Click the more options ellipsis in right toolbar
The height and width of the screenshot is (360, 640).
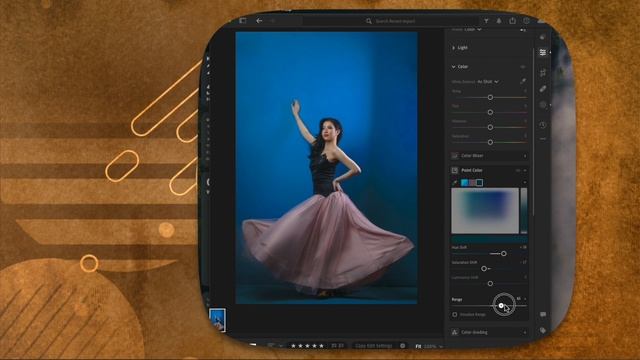coord(543,139)
